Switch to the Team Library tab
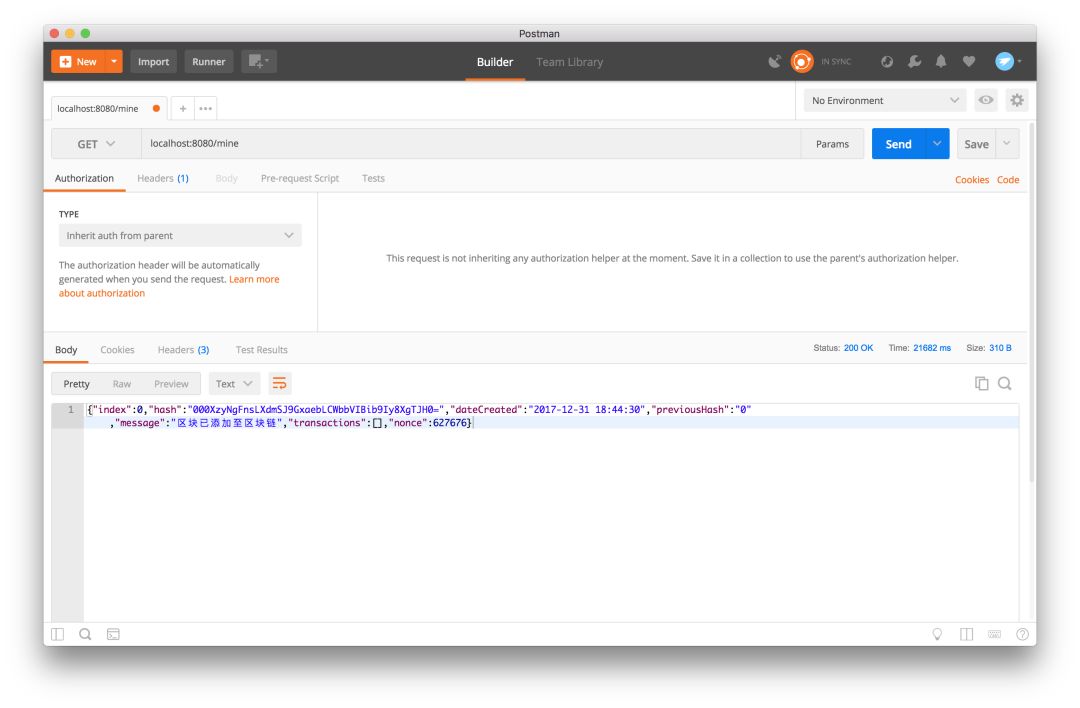Screen dimensions: 1080x708 570,62
